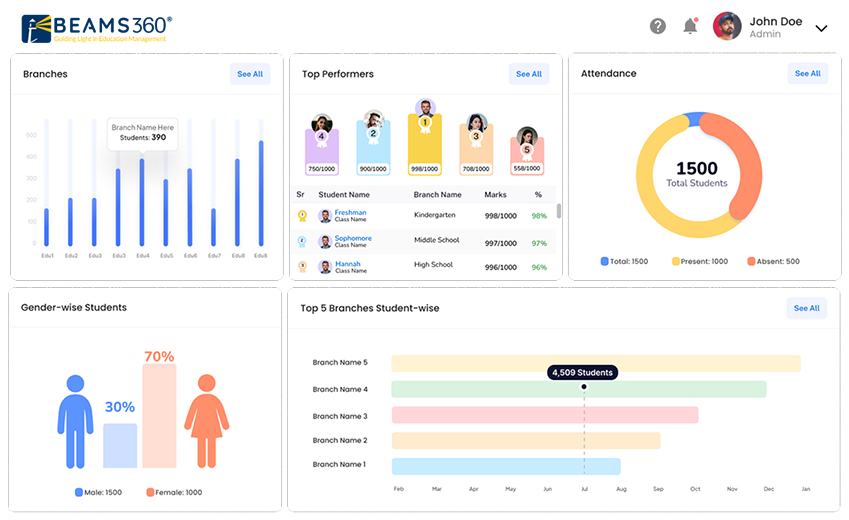This screenshot has height=520, width=849.
Task: Click John Doe's profile avatar
Action: pyautogui.click(x=727, y=27)
